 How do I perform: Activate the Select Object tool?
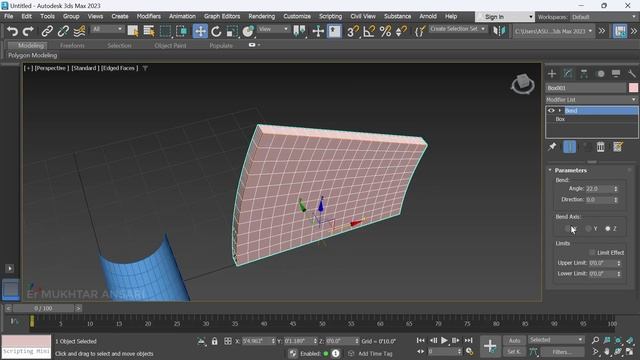133,31
